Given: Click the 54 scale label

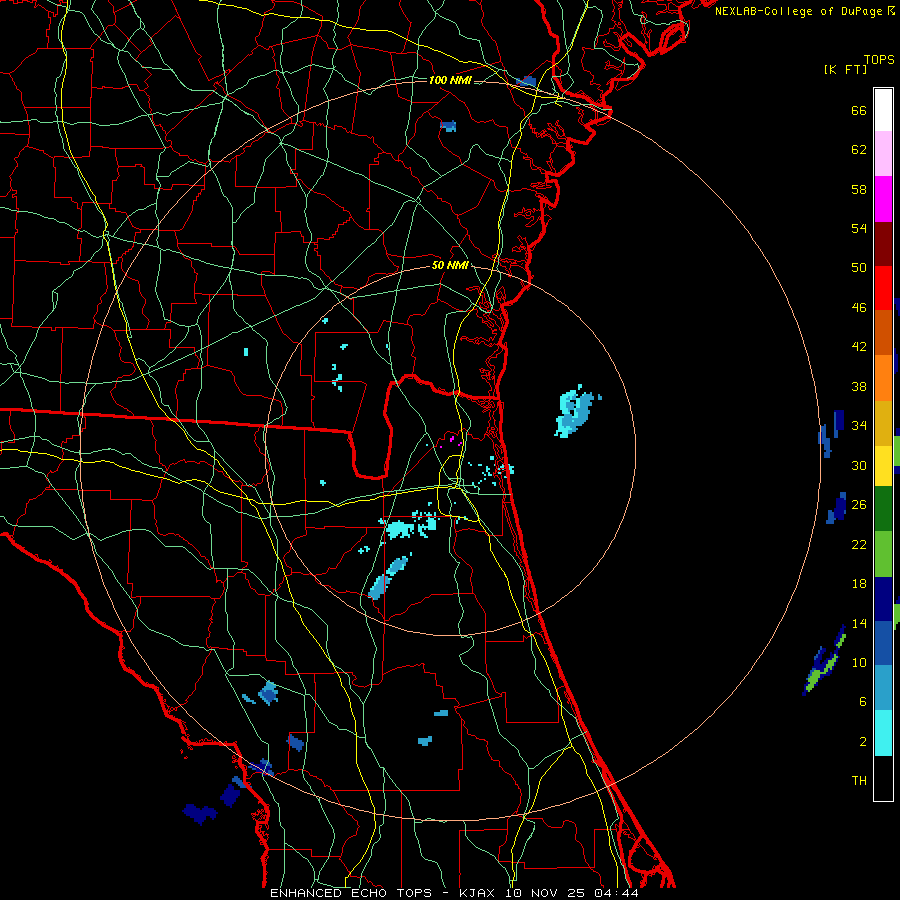Looking at the screenshot, I should click(x=859, y=228).
